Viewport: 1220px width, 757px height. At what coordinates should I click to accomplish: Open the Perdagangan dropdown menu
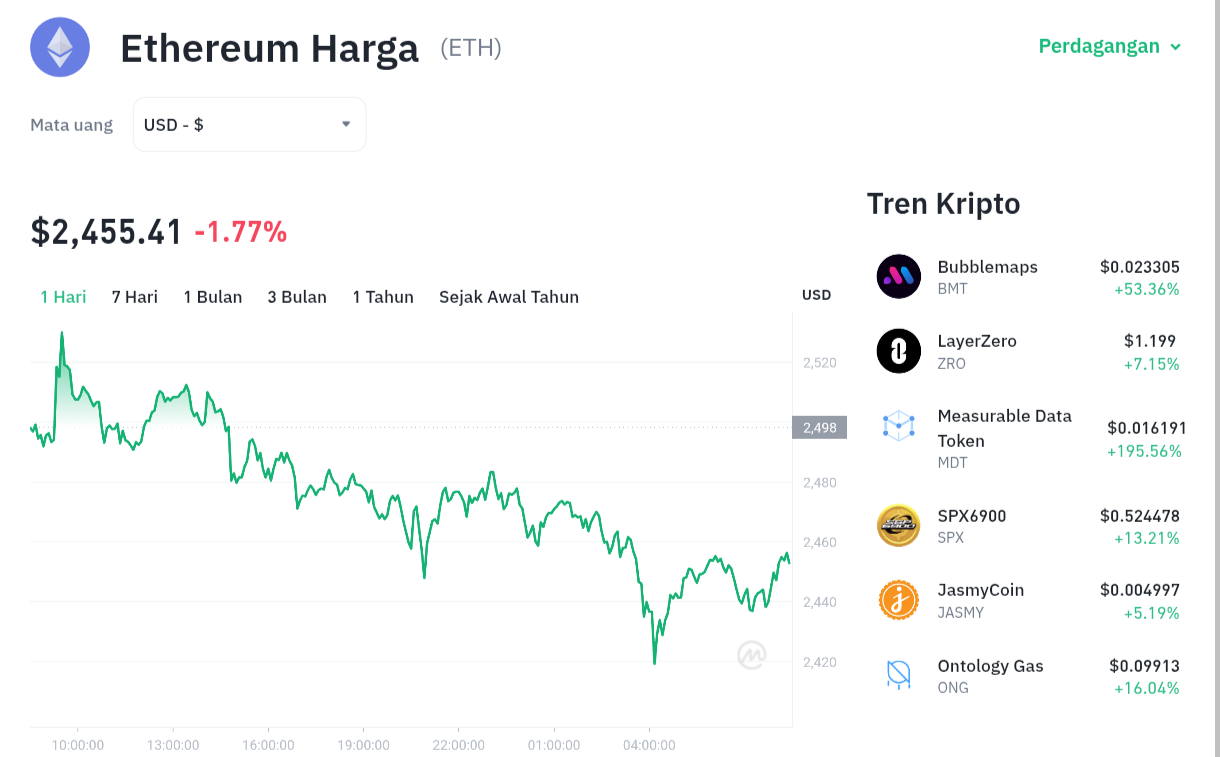coord(1110,46)
